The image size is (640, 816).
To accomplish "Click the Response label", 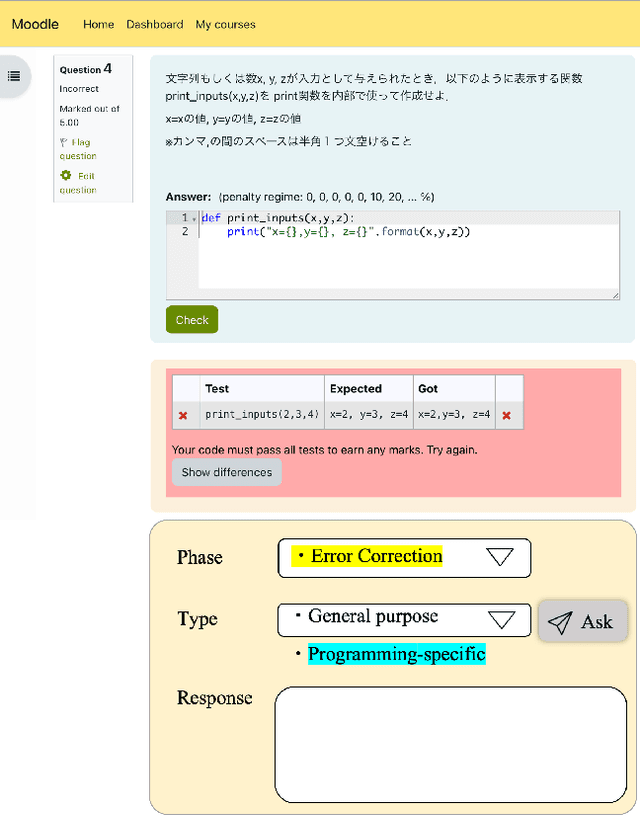I will (214, 698).
